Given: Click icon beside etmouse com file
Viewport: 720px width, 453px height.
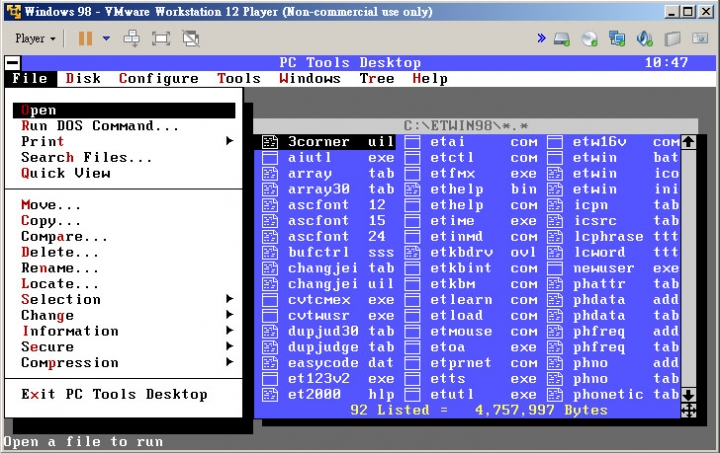Looking at the screenshot, I should [x=412, y=331].
